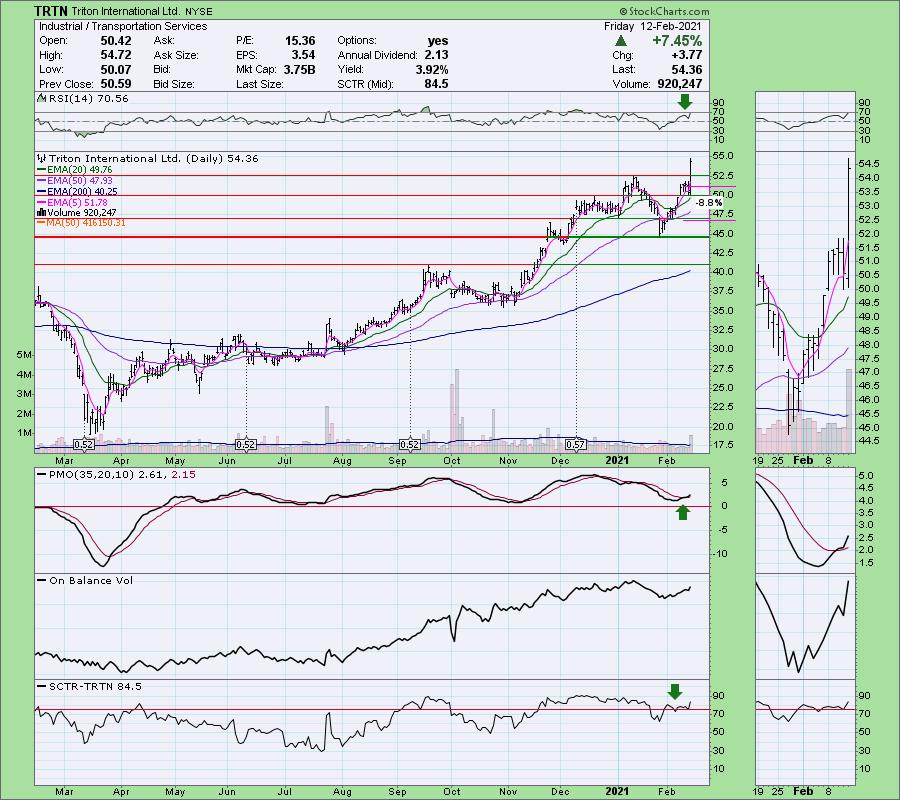Click the SCTR (Mid) value in header
Viewport: 900px width, 800px height.
coord(436,84)
